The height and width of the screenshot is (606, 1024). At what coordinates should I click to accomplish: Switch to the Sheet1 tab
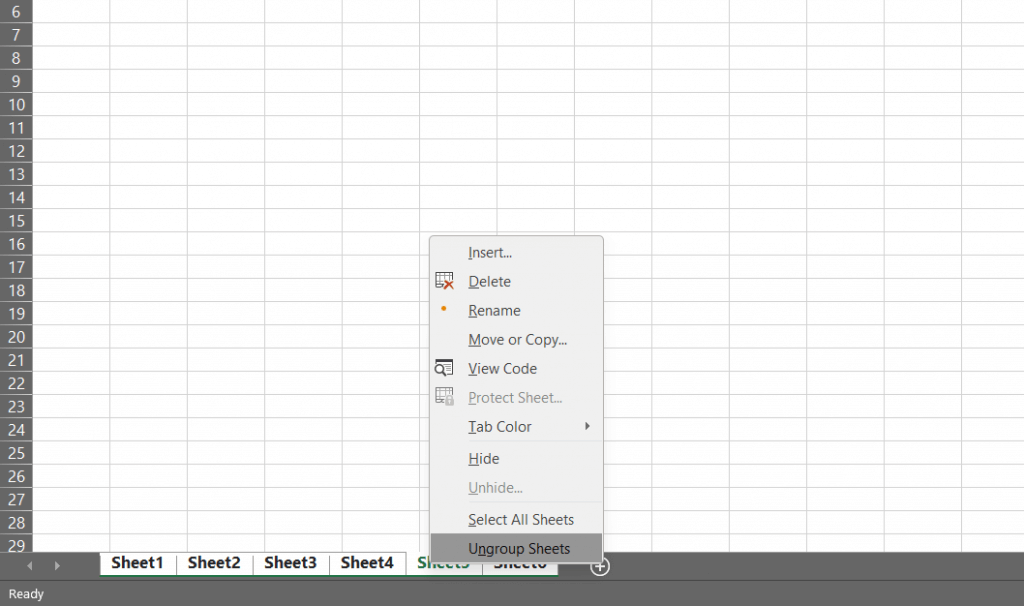pyautogui.click(x=137, y=563)
